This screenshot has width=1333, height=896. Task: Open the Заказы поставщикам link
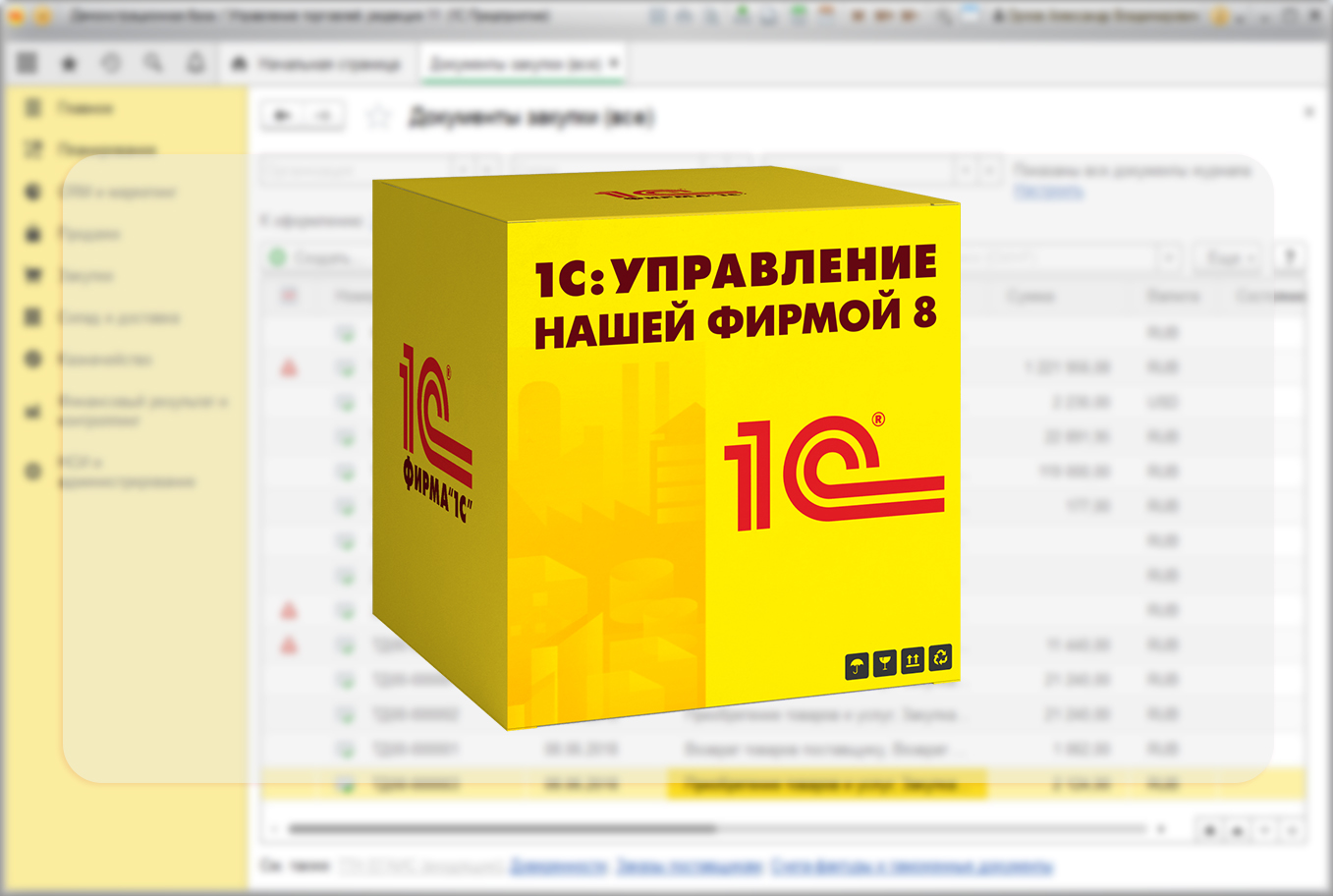(x=689, y=867)
